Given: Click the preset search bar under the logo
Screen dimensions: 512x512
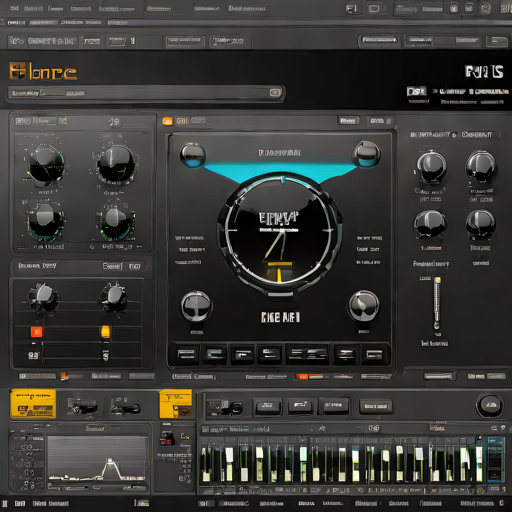Looking at the screenshot, I should 146,93.
